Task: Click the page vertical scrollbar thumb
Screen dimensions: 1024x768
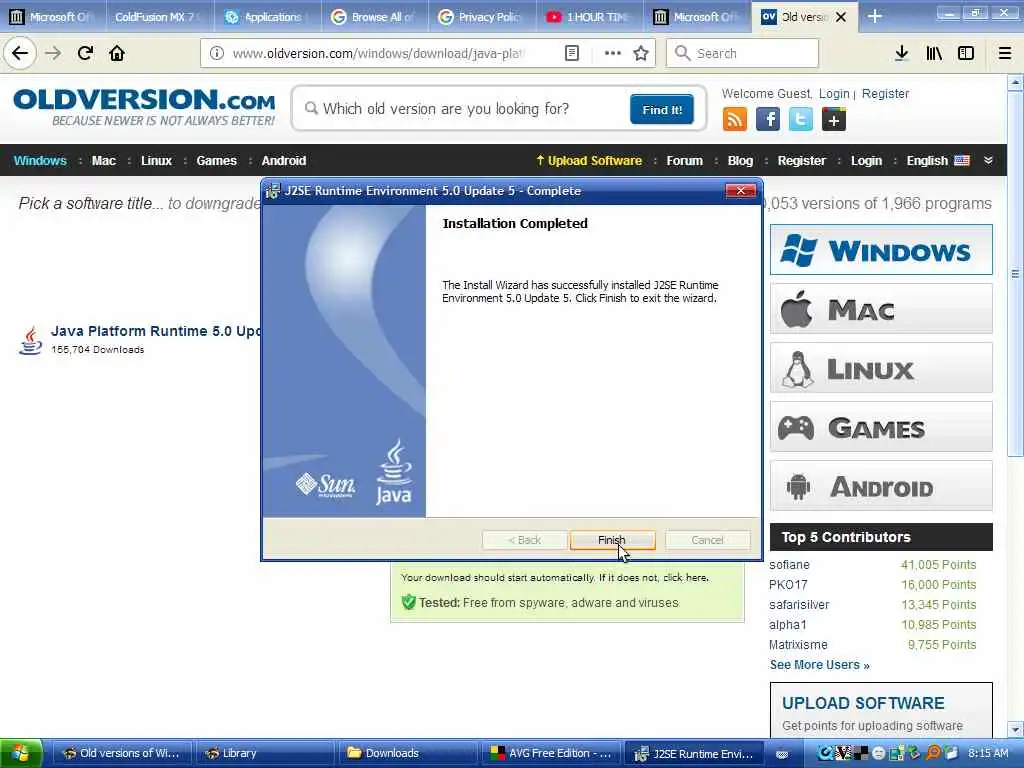Action: [1015, 274]
